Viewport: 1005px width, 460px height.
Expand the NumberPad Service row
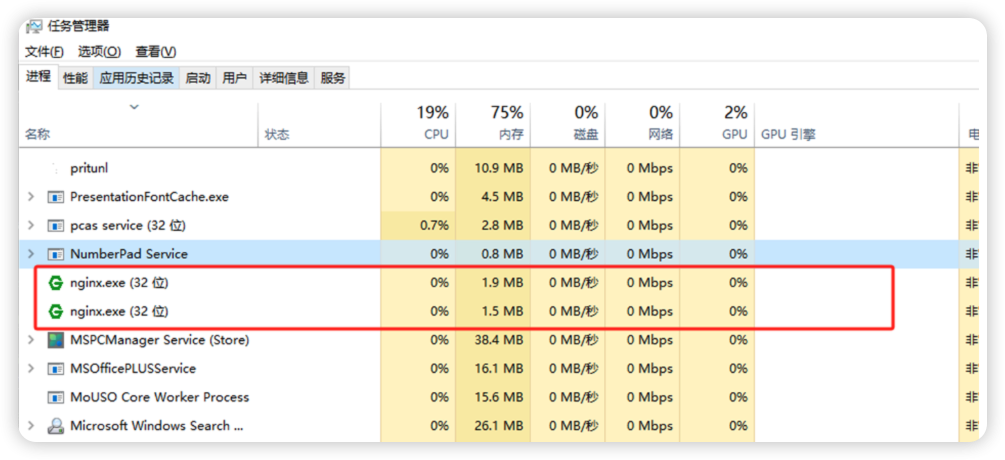click(x=31, y=254)
